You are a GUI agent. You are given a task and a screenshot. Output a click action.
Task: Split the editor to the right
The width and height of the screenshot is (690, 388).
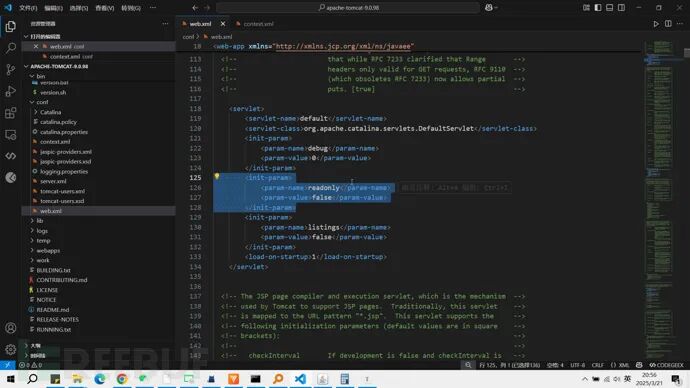point(668,24)
